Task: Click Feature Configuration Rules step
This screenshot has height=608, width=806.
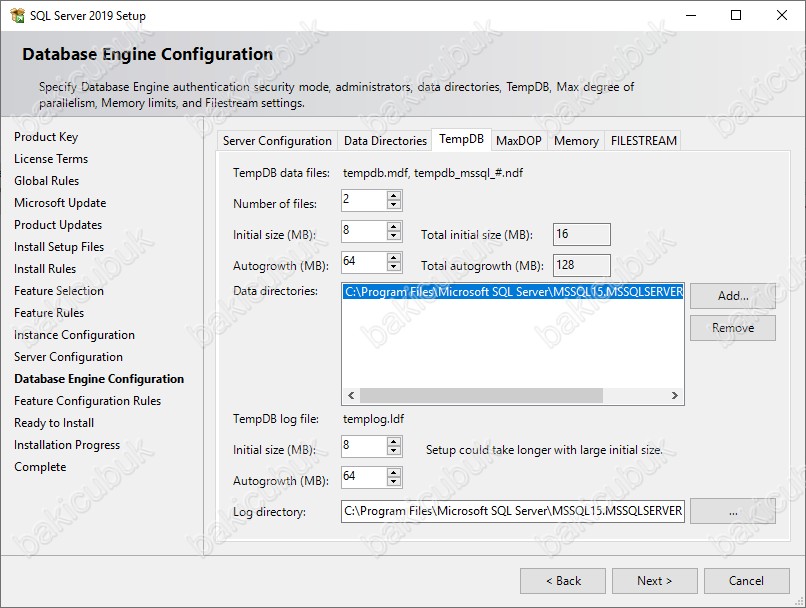Action: click(87, 401)
